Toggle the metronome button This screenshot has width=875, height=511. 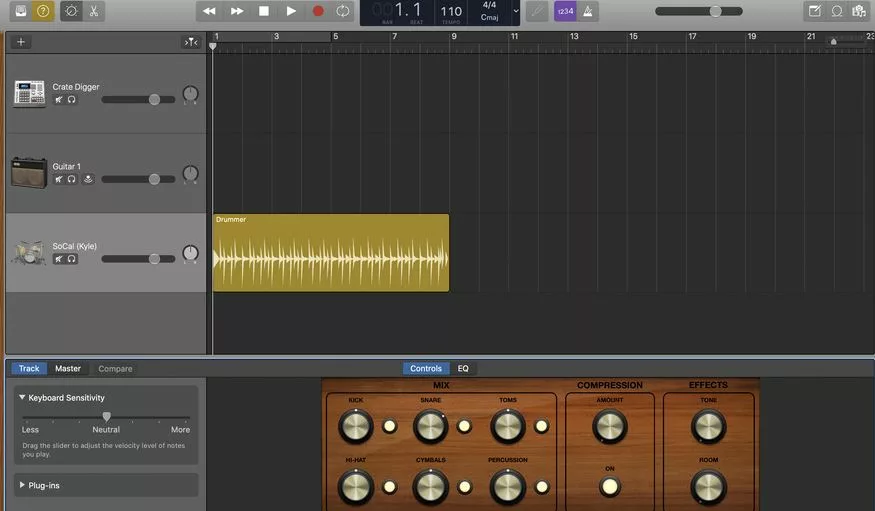(x=588, y=11)
